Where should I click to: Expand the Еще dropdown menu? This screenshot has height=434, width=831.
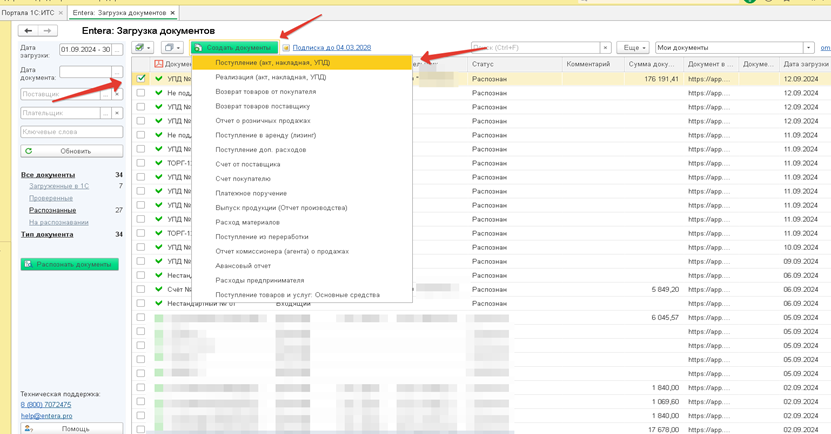tap(633, 48)
